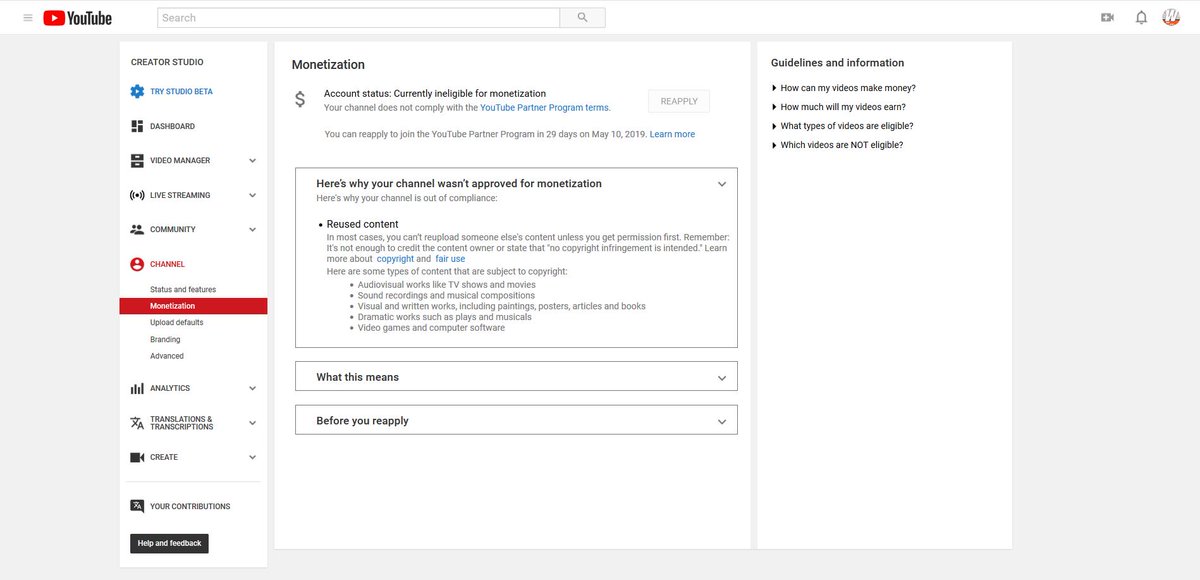Click the Account status text
Viewport: 1200px width, 580px height.
(435, 93)
